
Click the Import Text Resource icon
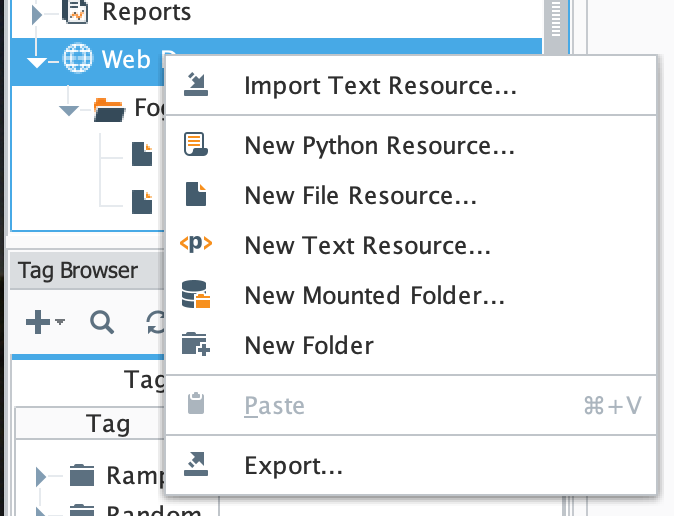pos(195,85)
